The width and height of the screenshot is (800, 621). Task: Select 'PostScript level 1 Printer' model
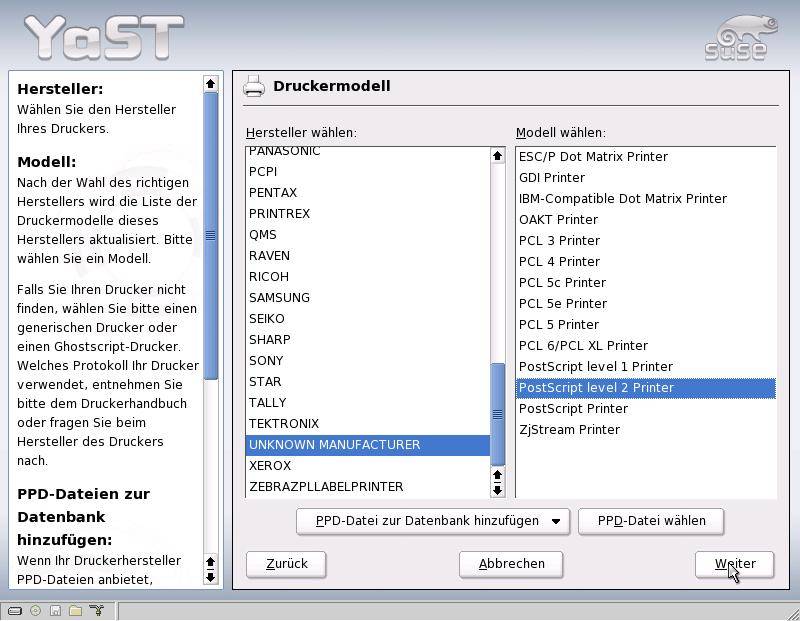(645, 366)
